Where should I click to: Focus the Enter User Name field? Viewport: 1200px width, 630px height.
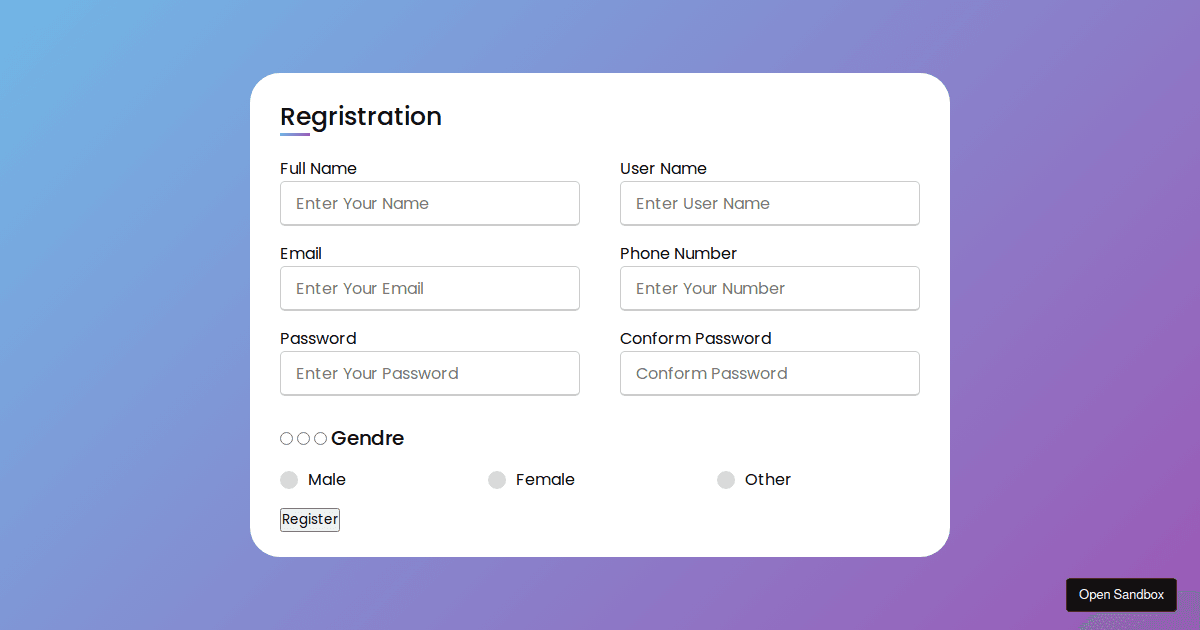click(770, 203)
